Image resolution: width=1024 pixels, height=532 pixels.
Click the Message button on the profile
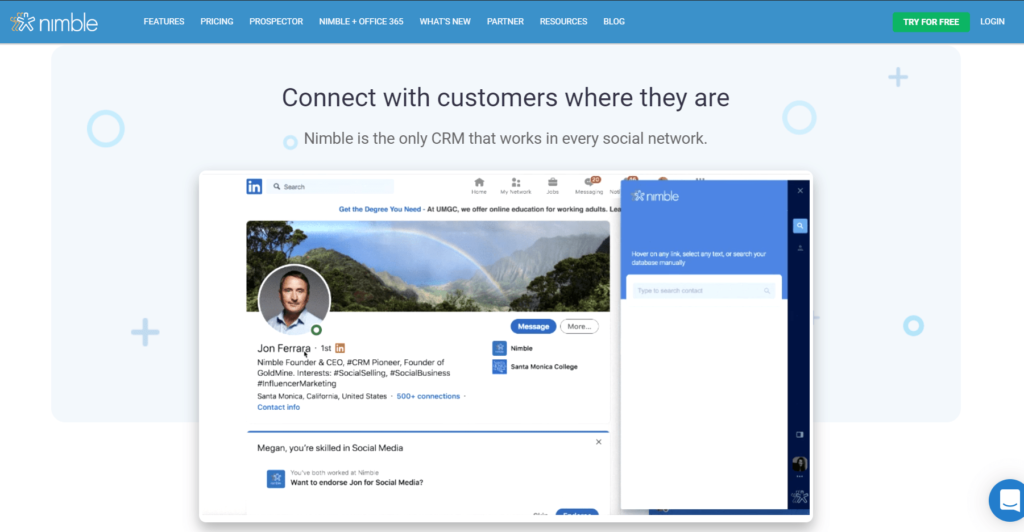(x=533, y=326)
